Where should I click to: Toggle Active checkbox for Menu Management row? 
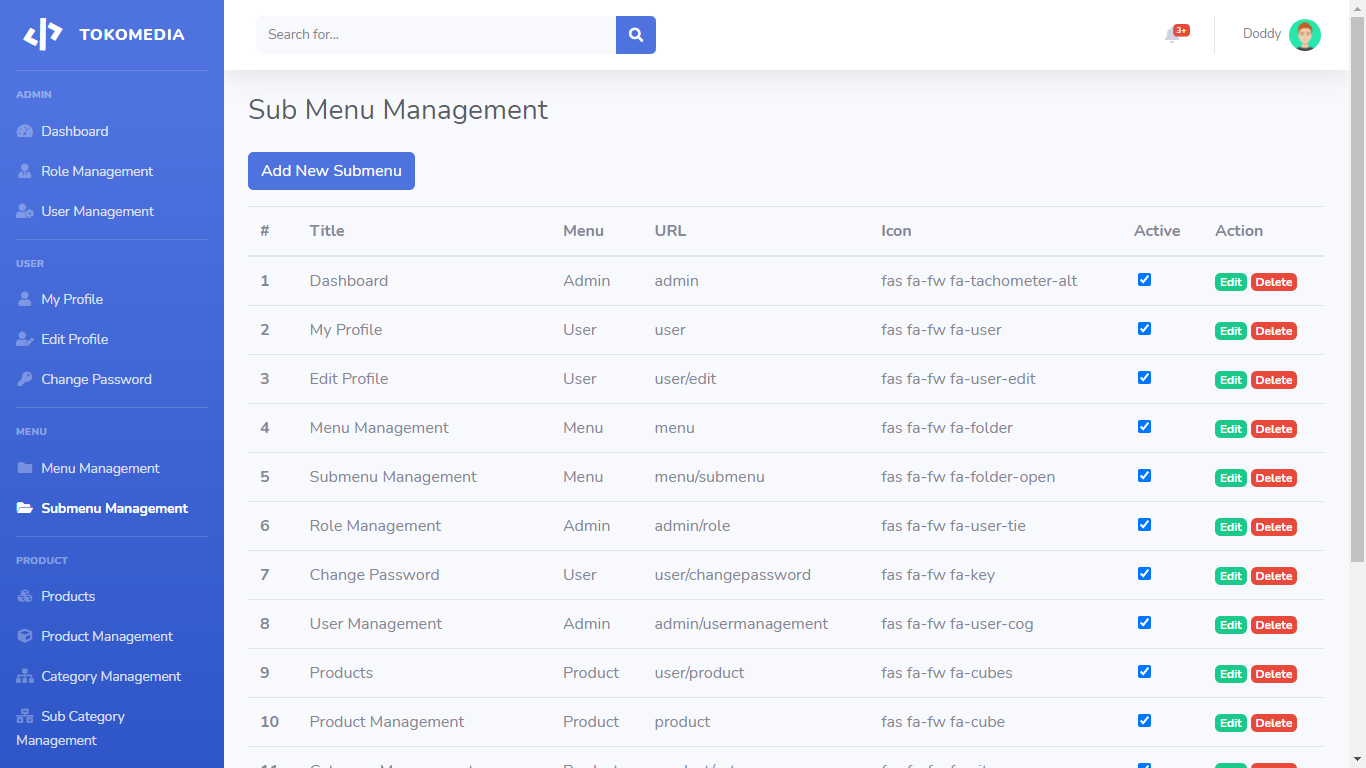tap(1144, 427)
